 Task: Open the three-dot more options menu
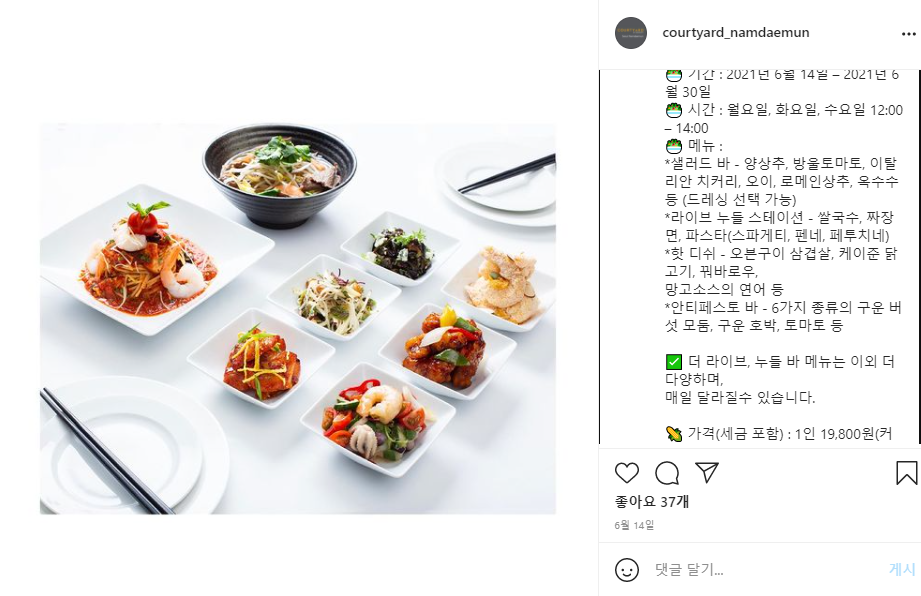pyautogui.click(x=908, y=34)
